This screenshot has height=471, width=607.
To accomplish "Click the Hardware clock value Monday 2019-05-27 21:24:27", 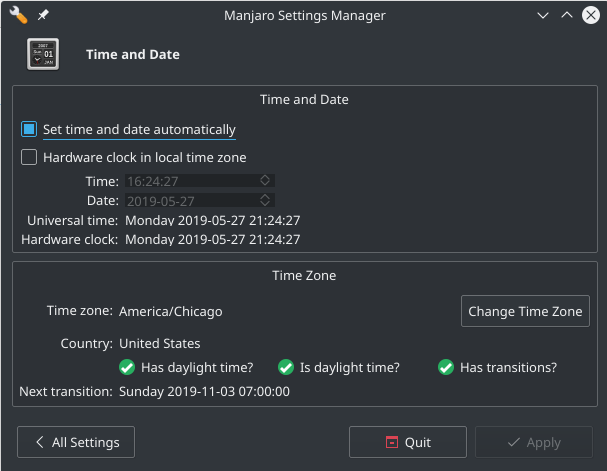I will [x=213, y=240].
